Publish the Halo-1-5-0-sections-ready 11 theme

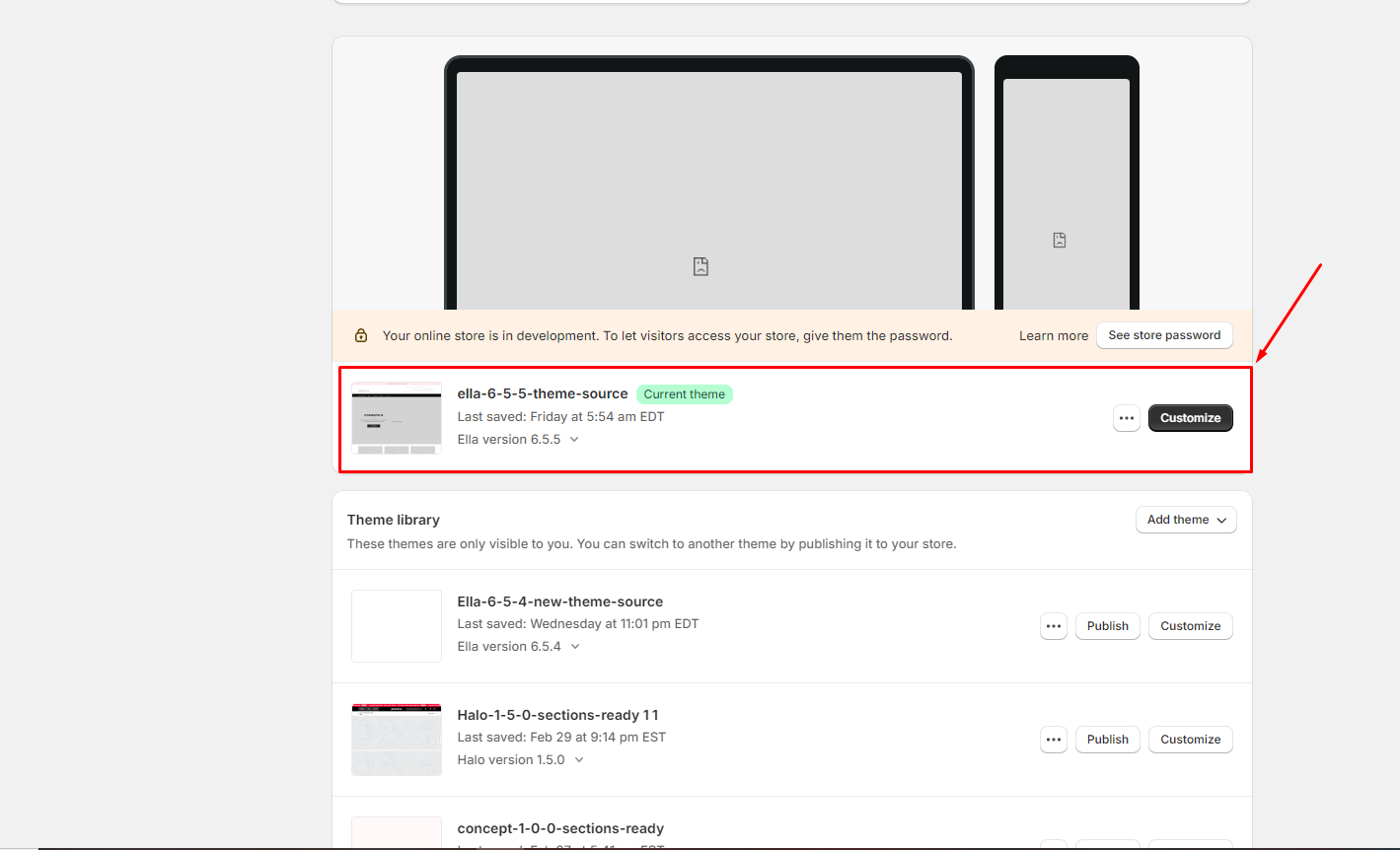pos(1108,740)
